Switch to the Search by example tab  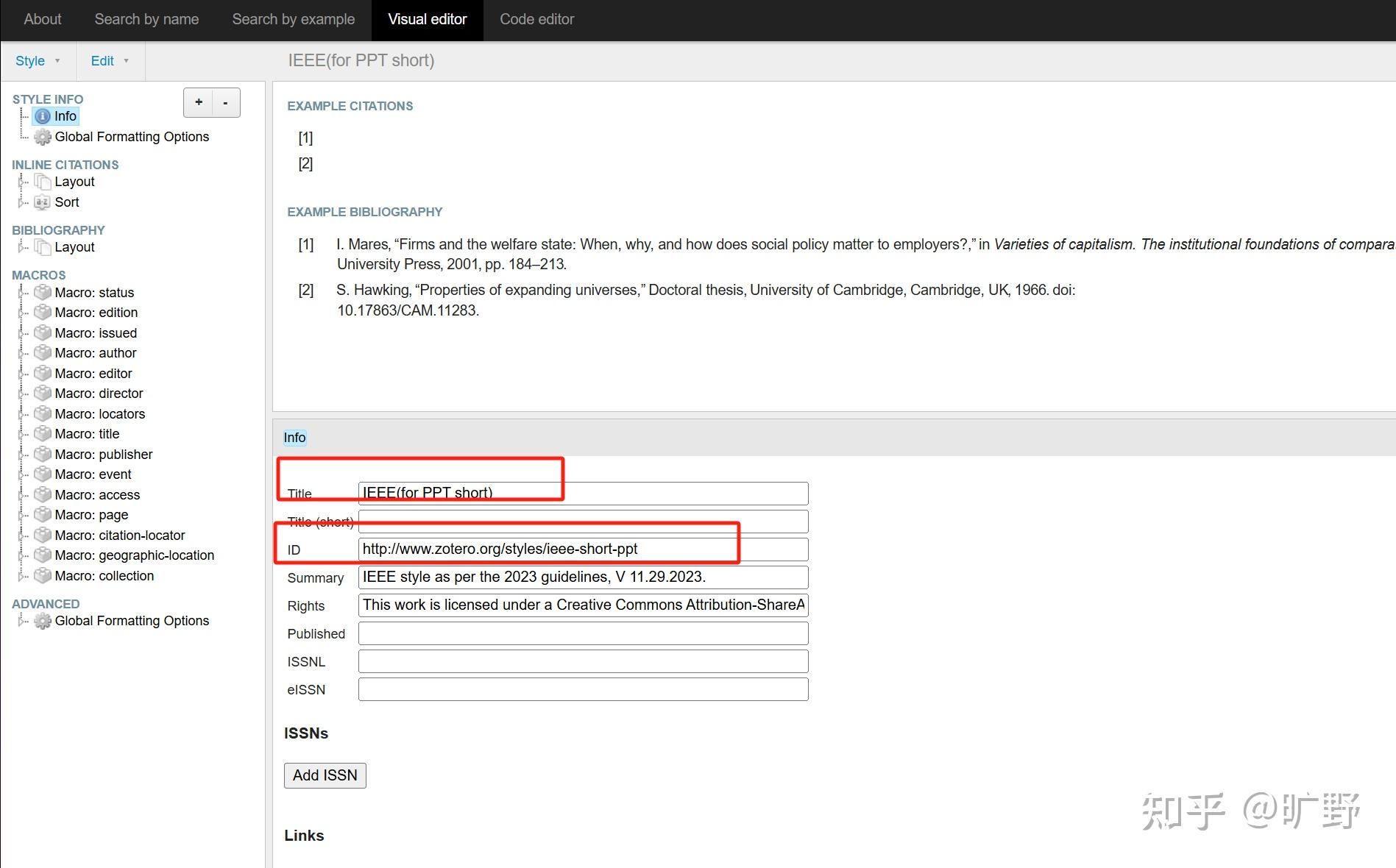pos(293,19)
